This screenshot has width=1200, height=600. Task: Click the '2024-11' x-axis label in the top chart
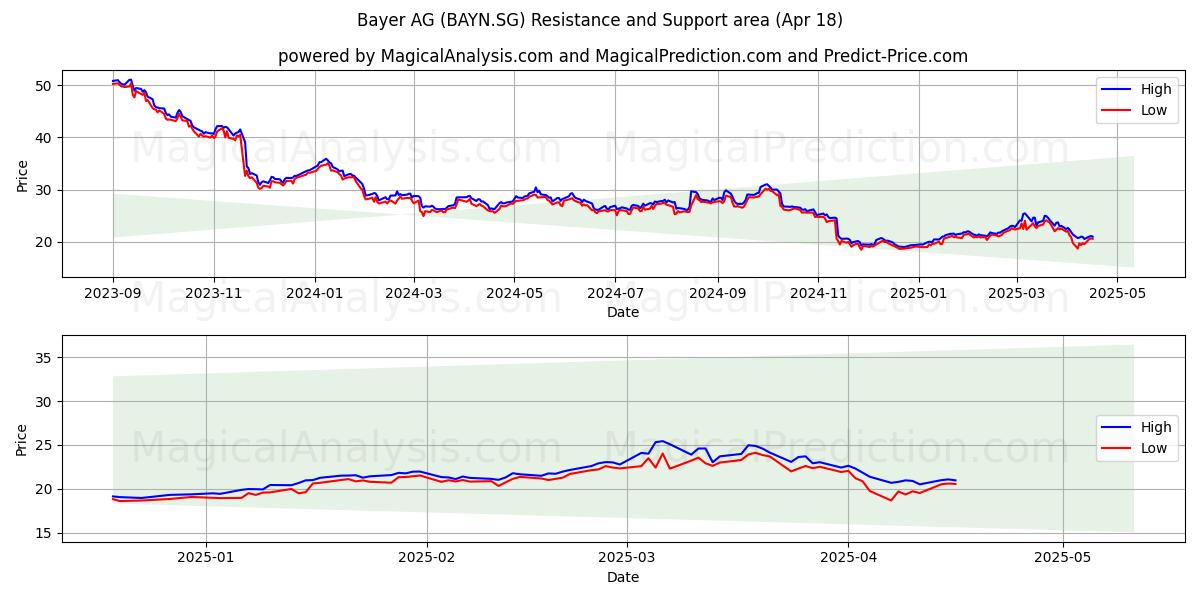click(818, 294)
